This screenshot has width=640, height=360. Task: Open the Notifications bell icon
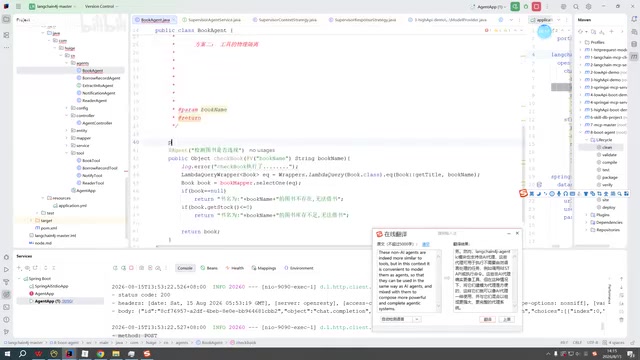634,19
